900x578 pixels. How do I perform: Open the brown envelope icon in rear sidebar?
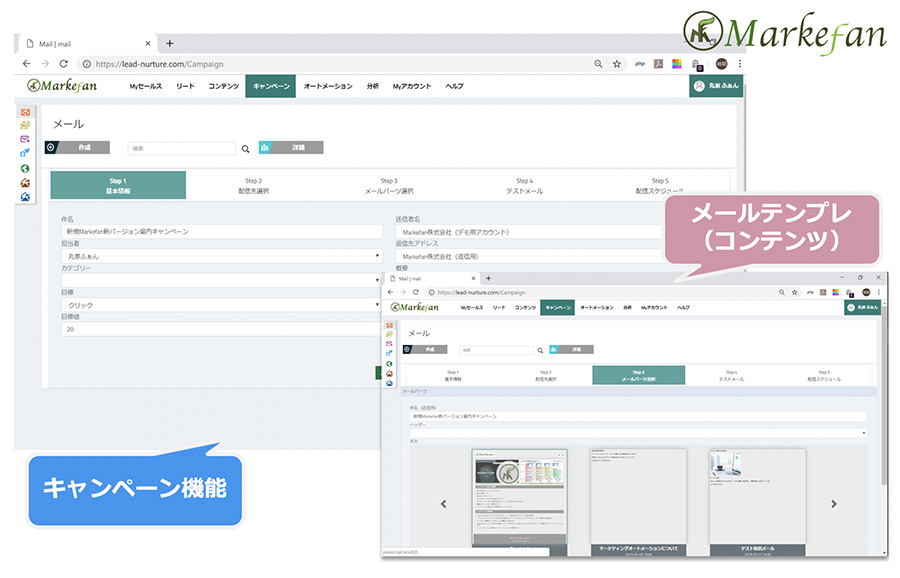point(25,183)
